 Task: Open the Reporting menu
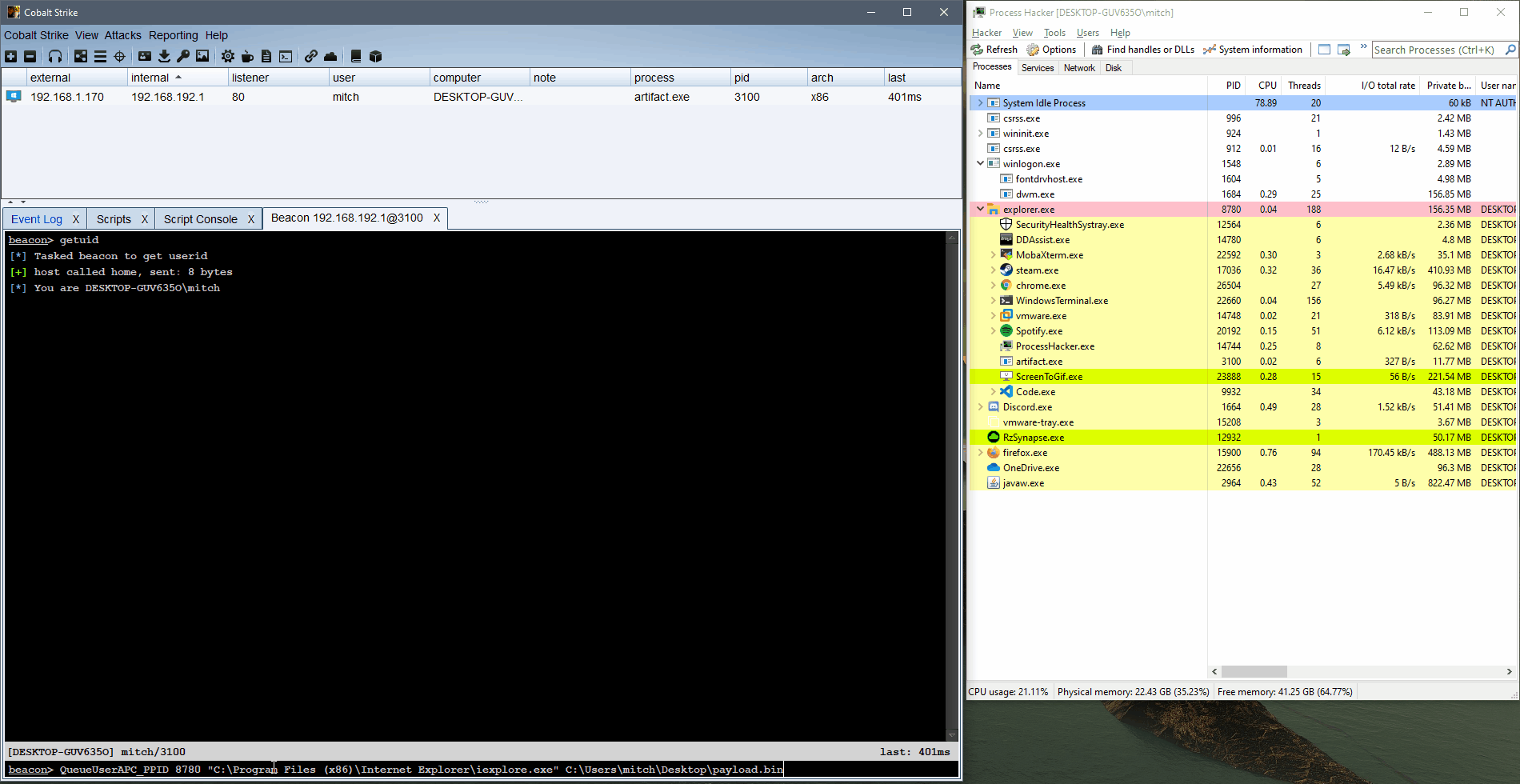pos(173,35)
